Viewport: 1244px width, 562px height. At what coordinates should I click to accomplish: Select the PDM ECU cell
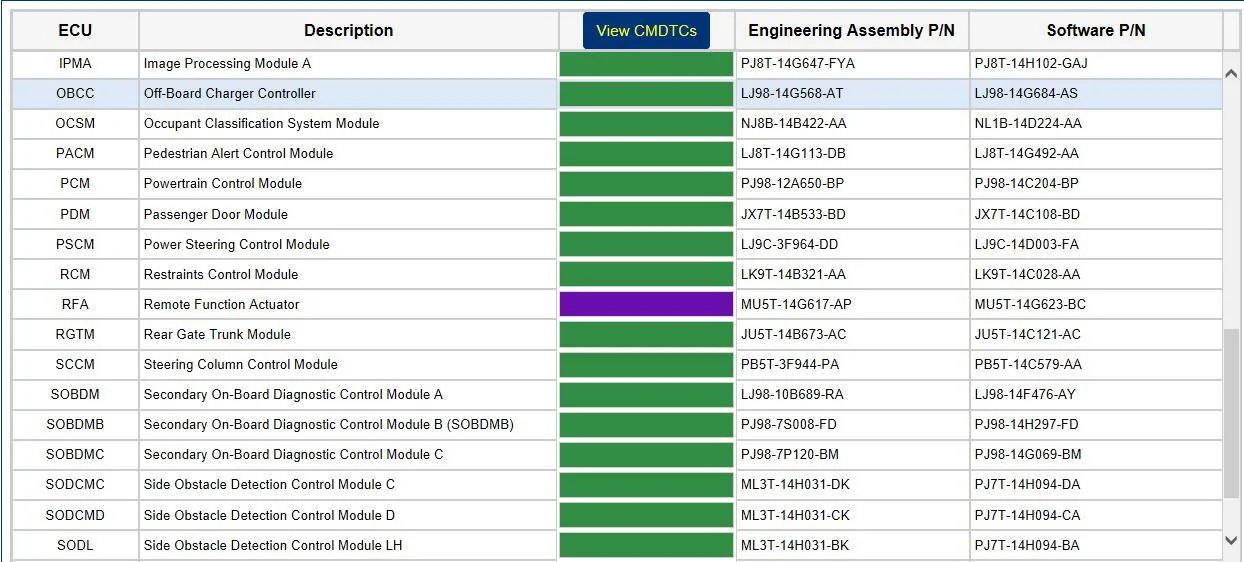click(75, 214)
